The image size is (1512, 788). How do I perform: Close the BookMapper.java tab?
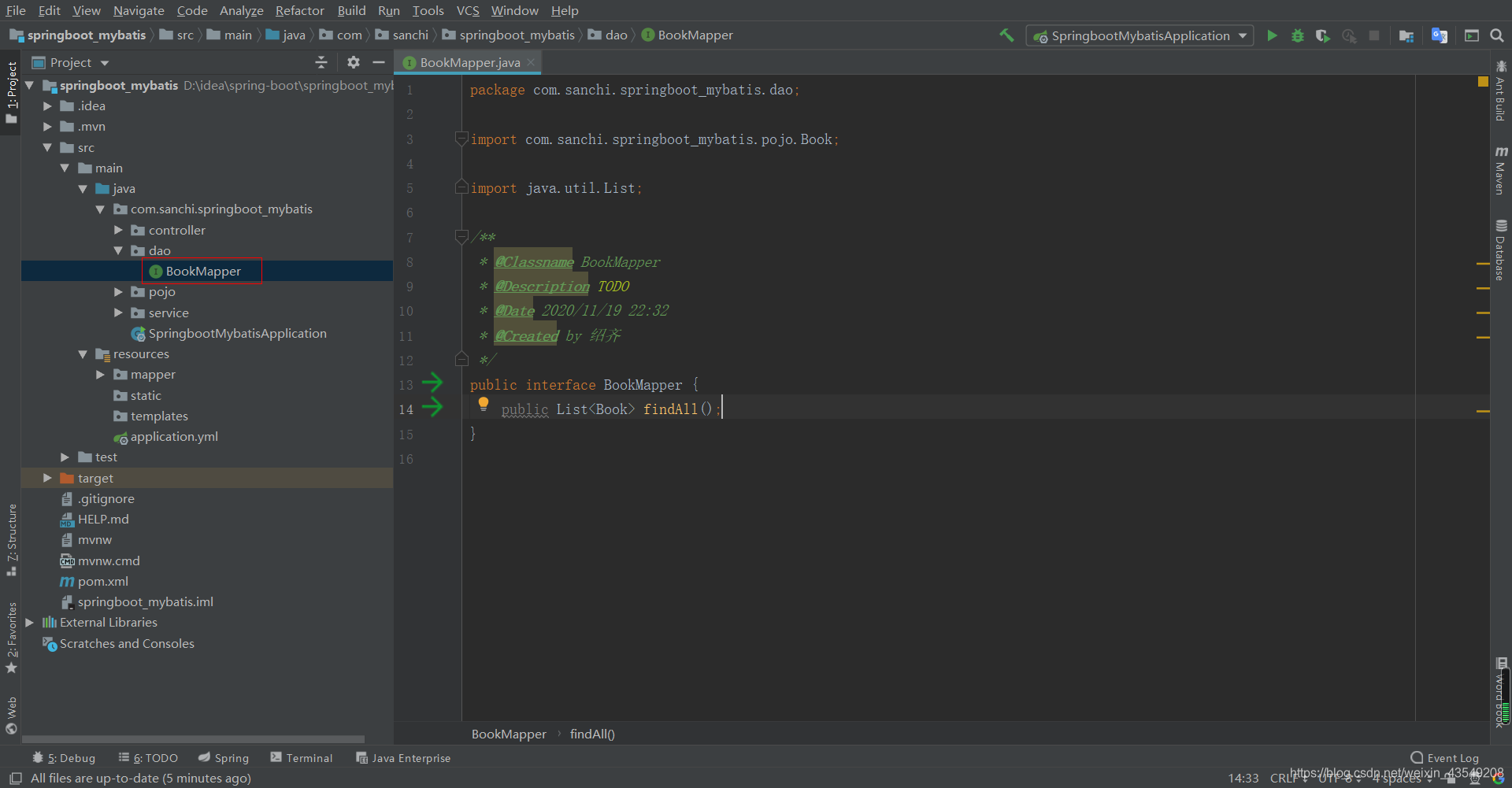tap(532, 62)
